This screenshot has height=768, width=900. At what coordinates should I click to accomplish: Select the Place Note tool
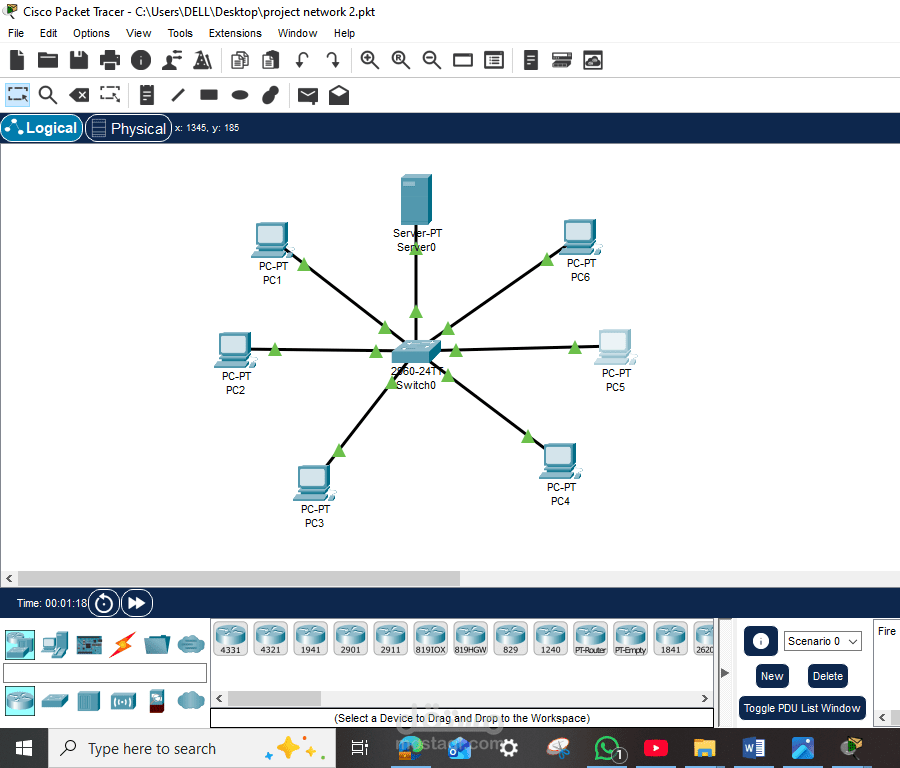[x=146, y=95]
